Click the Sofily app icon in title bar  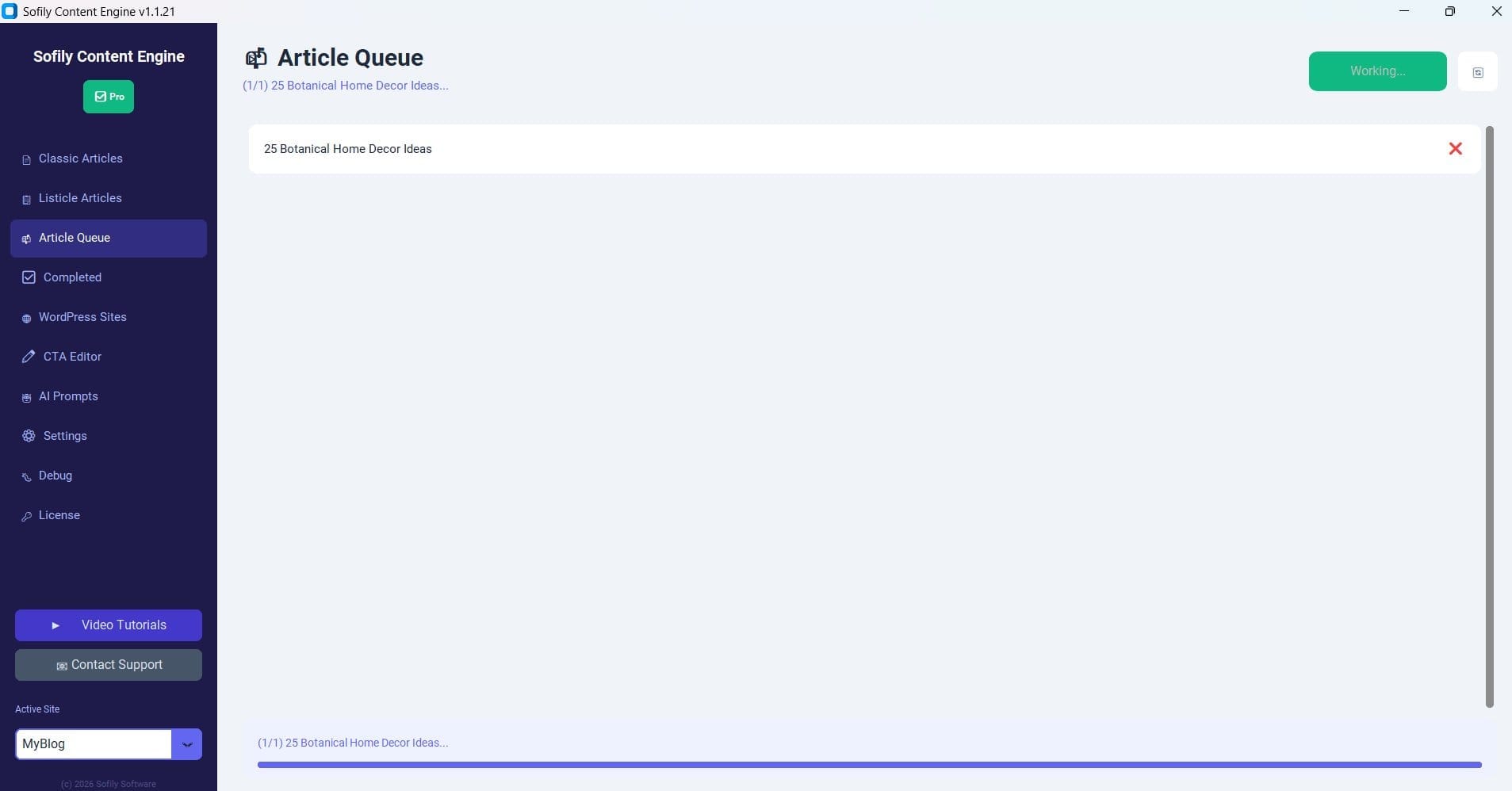click(10, 11)
